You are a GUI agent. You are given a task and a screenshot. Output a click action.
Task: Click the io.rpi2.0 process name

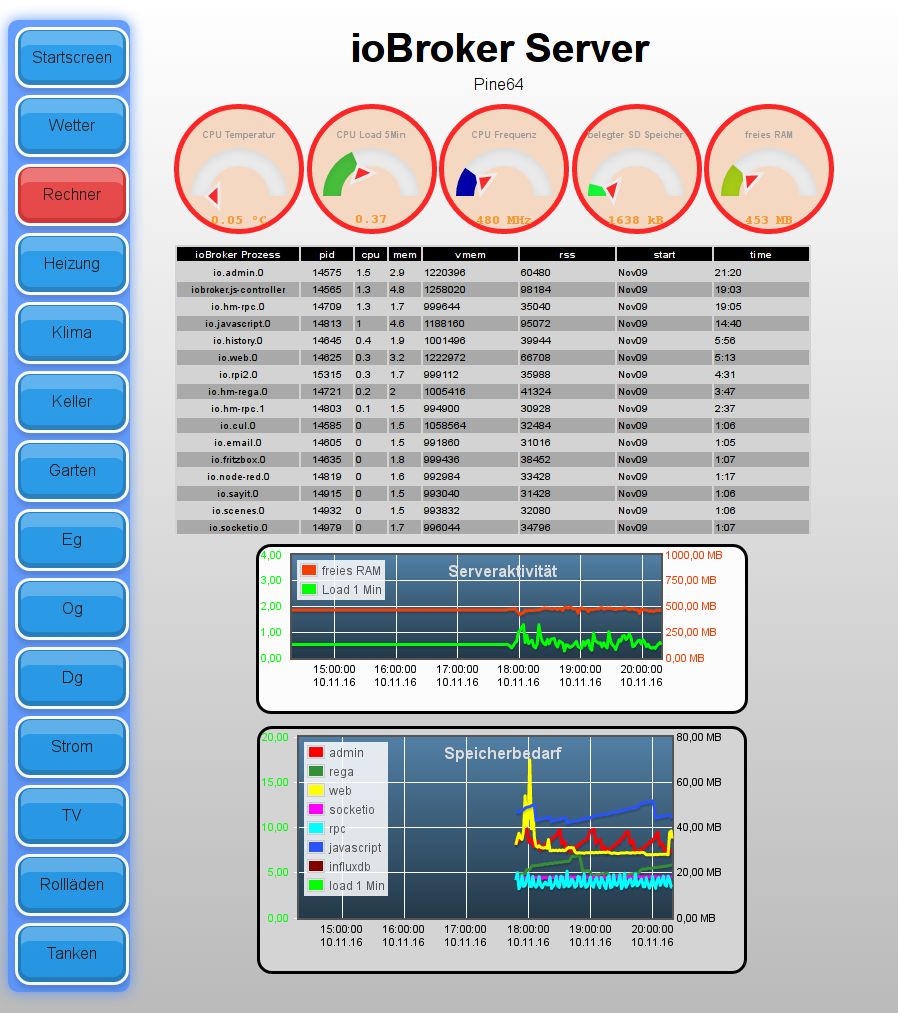(x=238, y=375)
